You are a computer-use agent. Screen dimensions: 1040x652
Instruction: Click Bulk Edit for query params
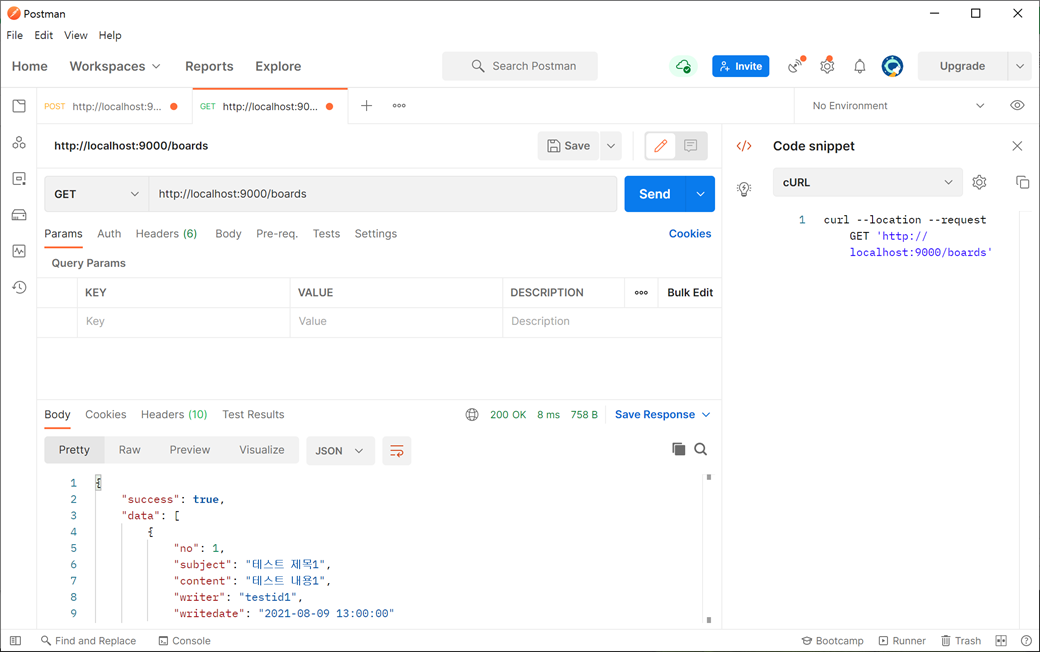(x=690, y=293)
